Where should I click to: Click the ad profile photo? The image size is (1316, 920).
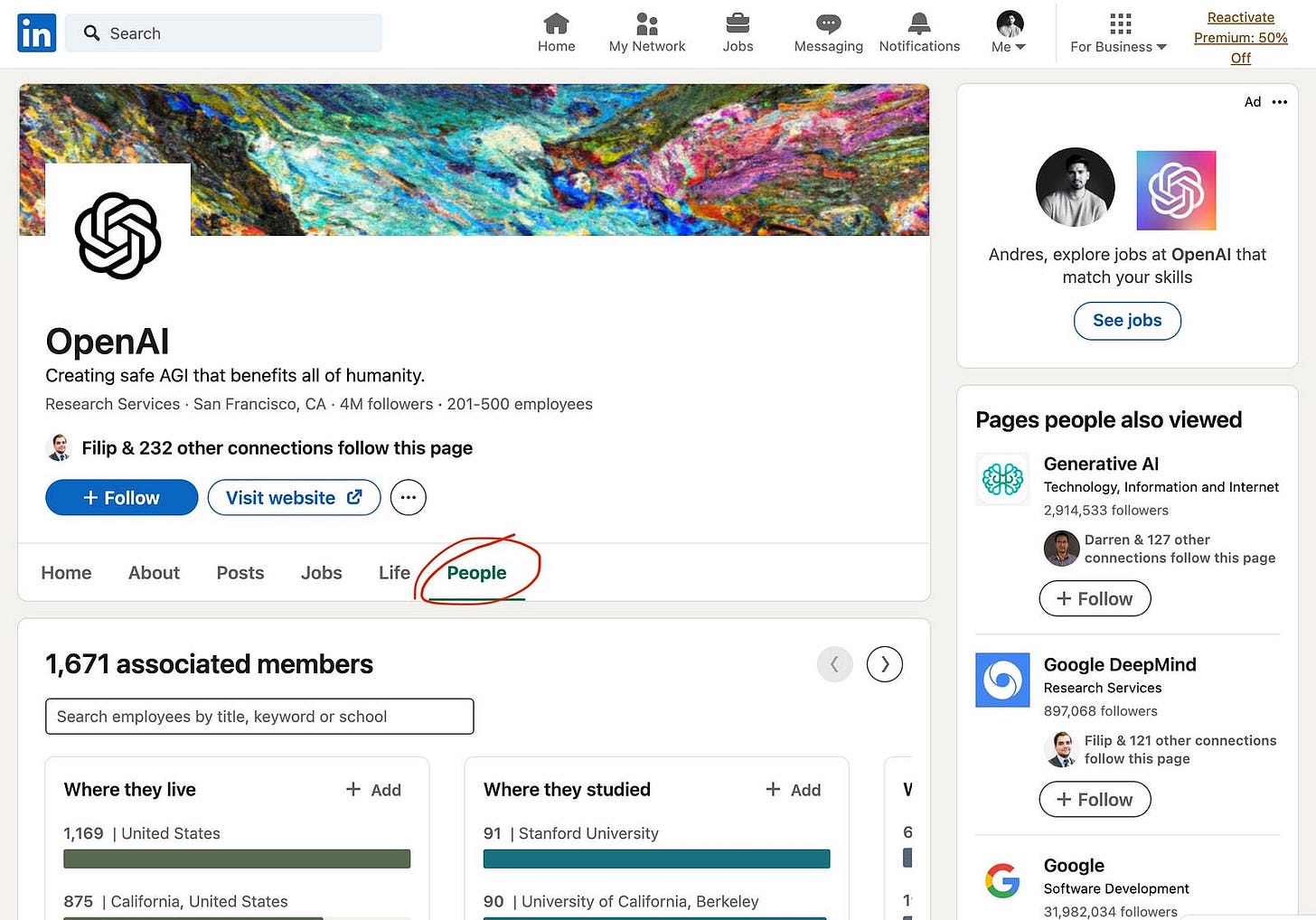coord(1075,187)
